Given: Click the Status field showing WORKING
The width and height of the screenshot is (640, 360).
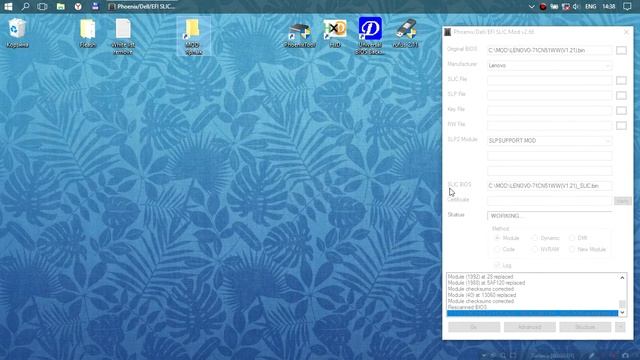Looking at the screenshot, I should [549, 216].
